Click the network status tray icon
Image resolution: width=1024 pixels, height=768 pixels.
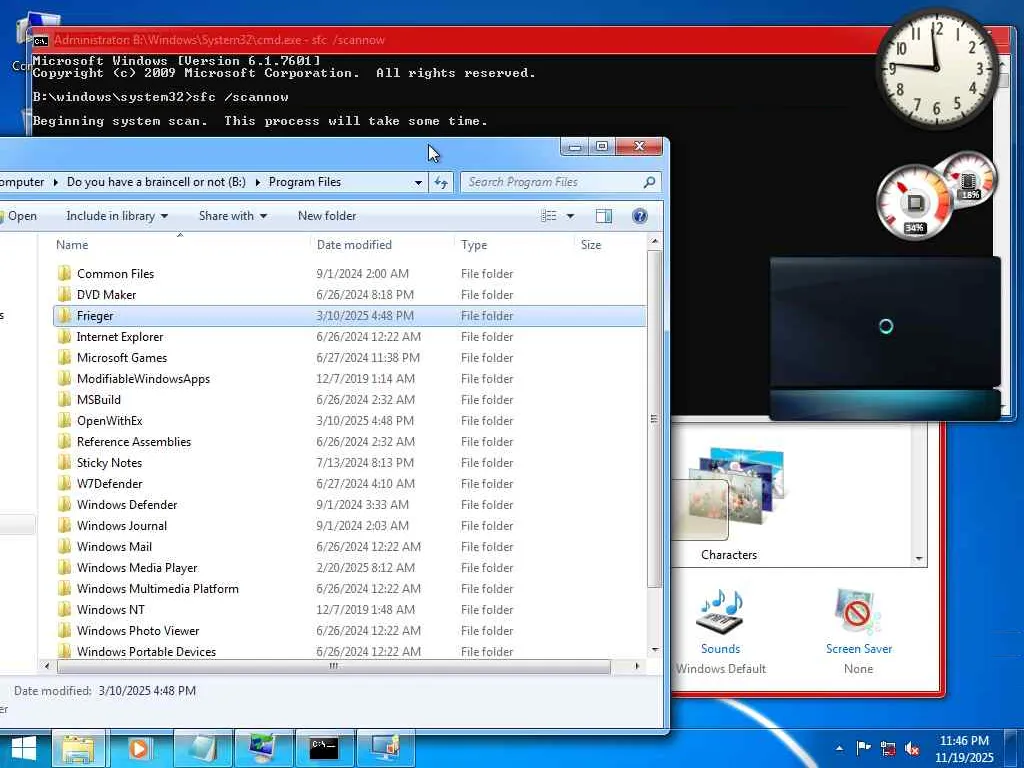click(x=888, y=748)
